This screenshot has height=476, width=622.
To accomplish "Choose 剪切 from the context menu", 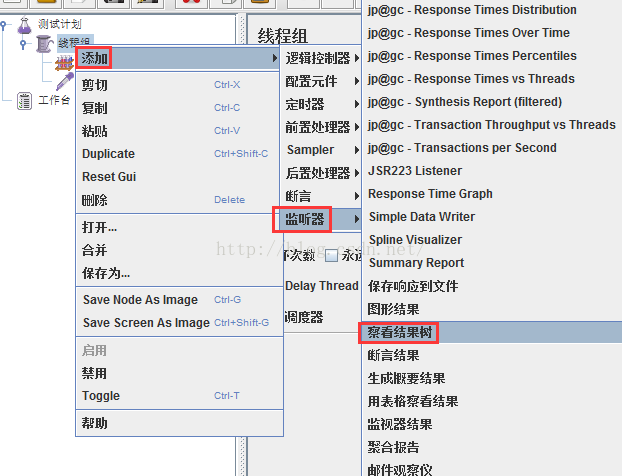I will point(178,85).
